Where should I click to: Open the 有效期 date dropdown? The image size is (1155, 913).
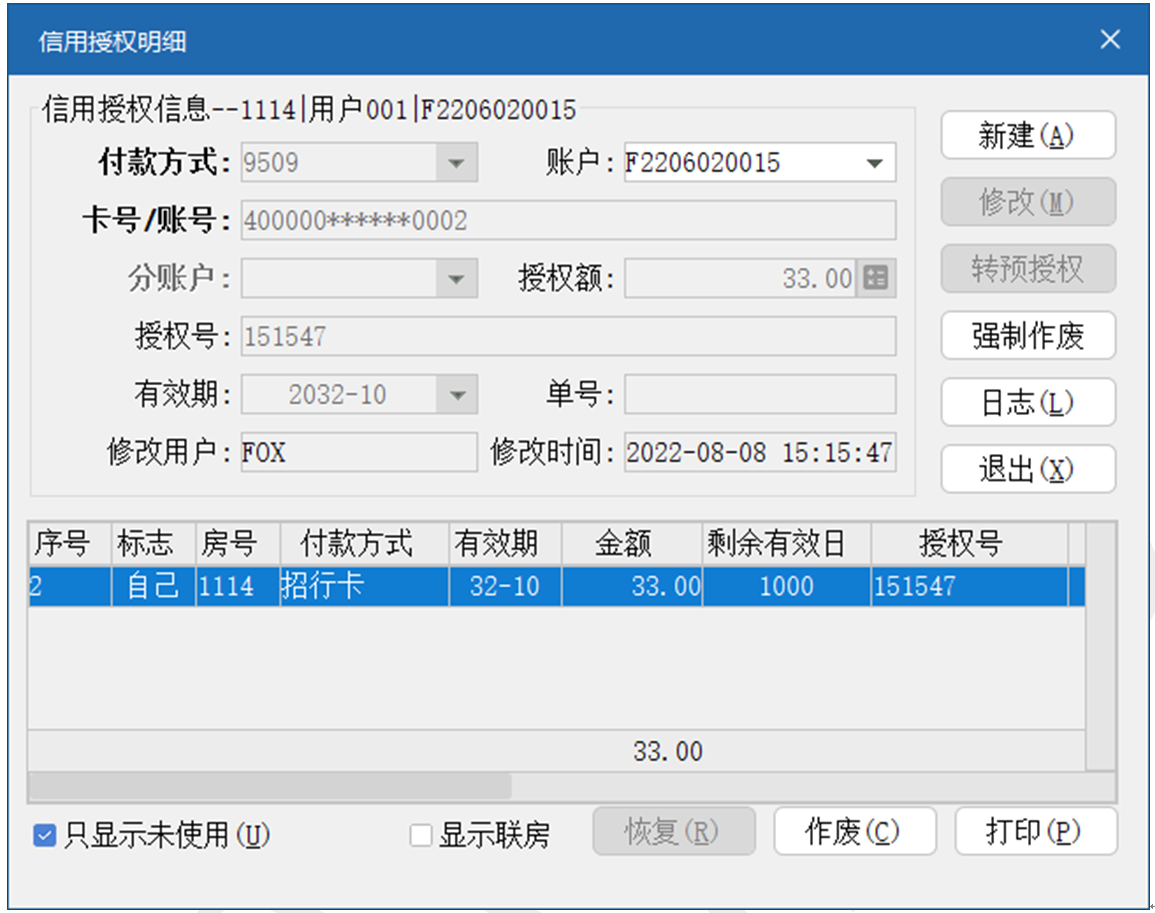(457, 395)
